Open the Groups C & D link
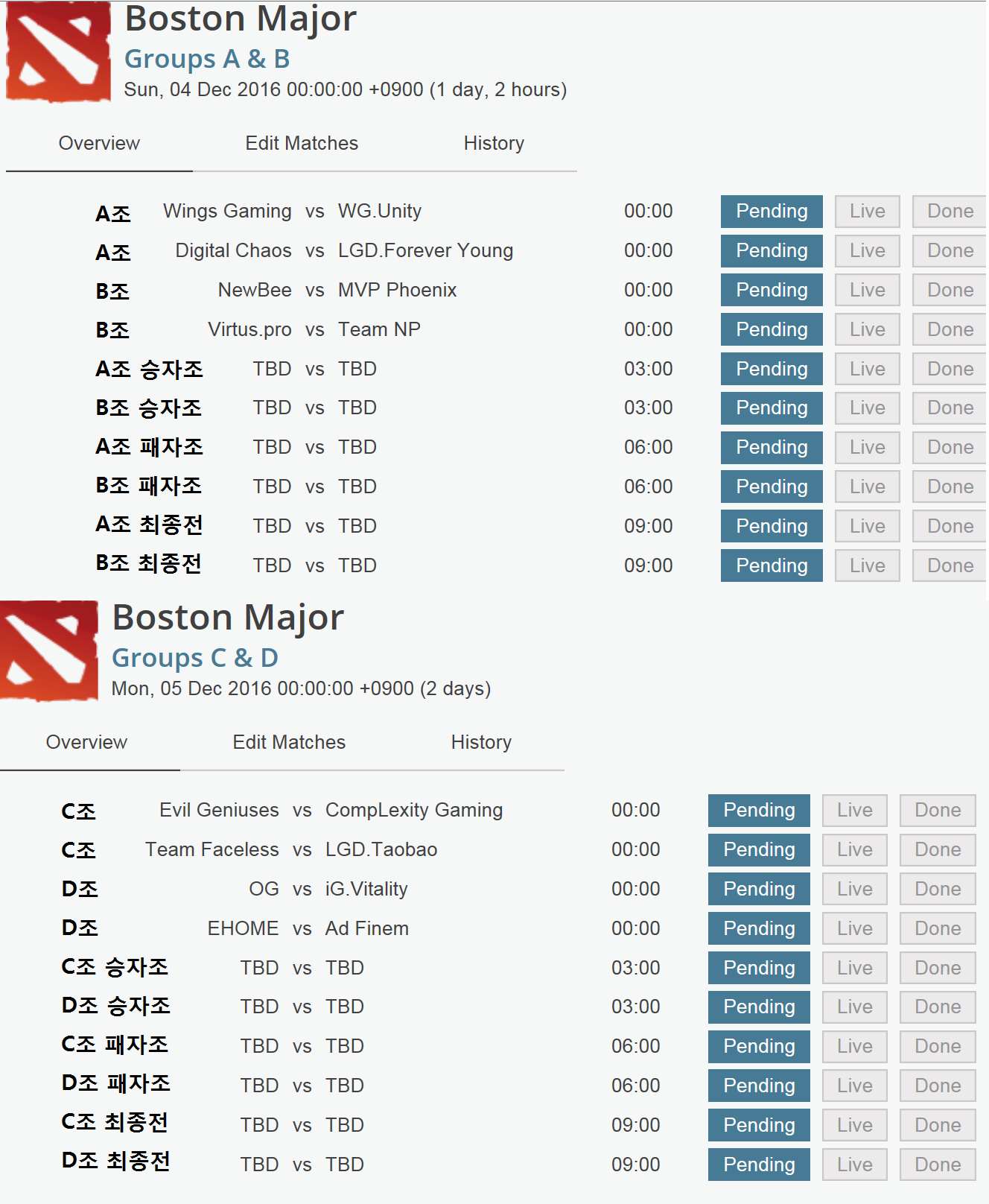The image size is (989, 1204). pyautogui.click(x=195, y=658)
